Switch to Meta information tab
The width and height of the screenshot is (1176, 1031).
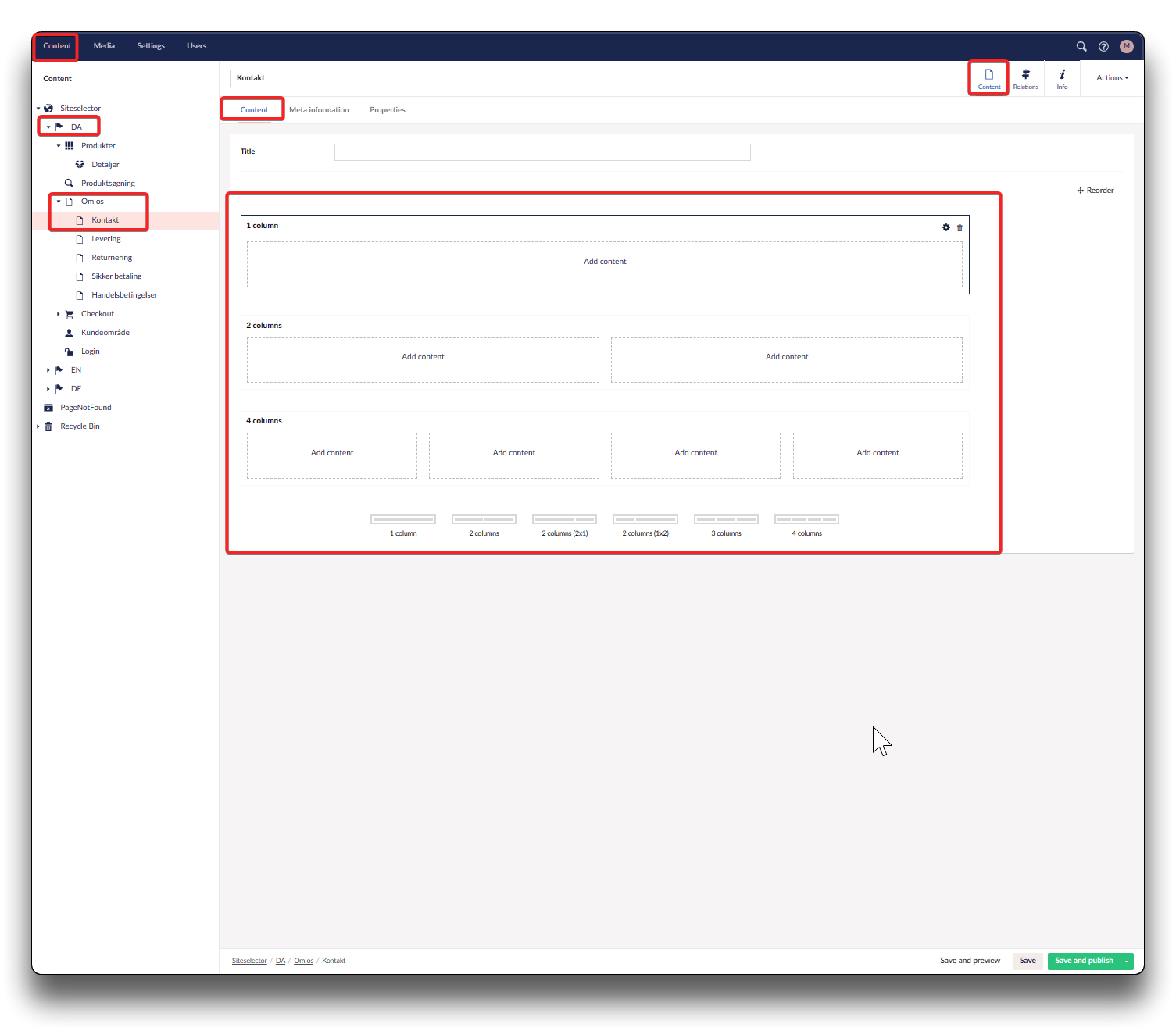tap(319, 110)
